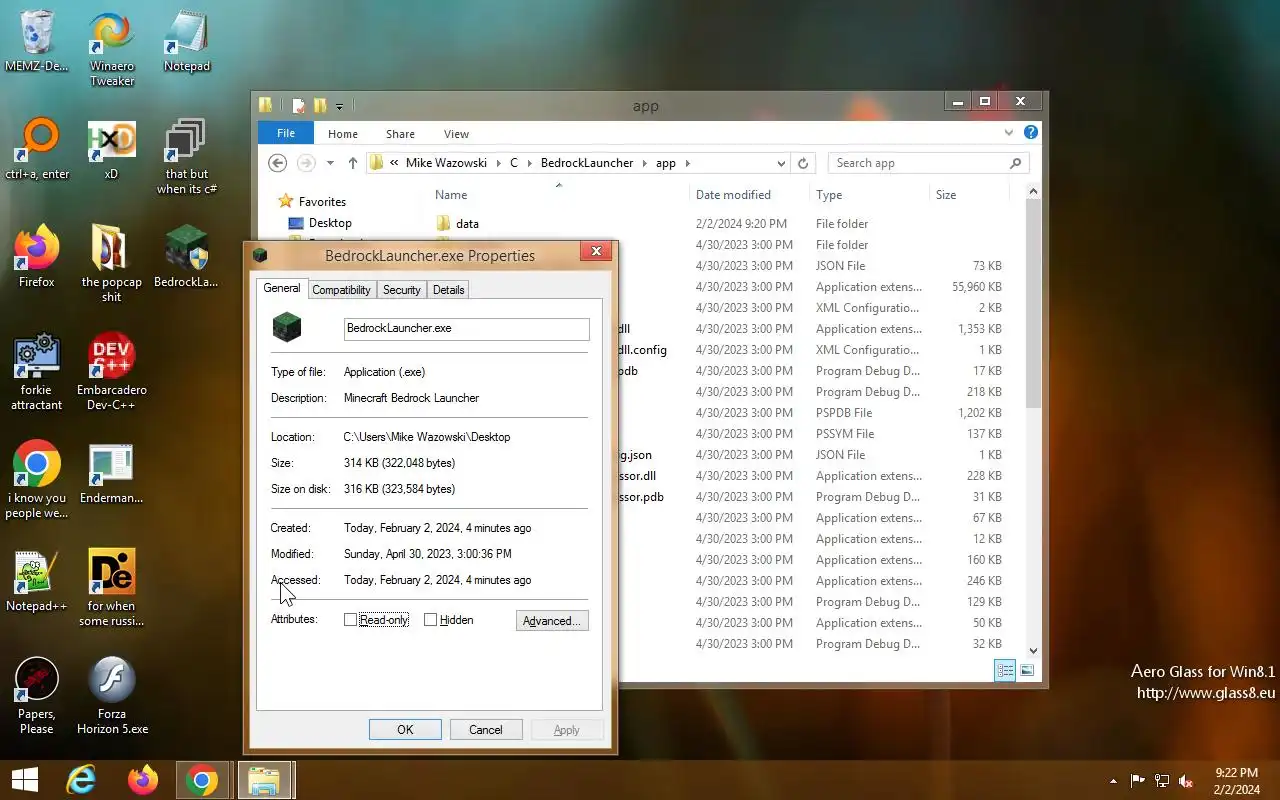Show hidden tray icons arrow
The image size is (1280, 800).
[1113, 781]
